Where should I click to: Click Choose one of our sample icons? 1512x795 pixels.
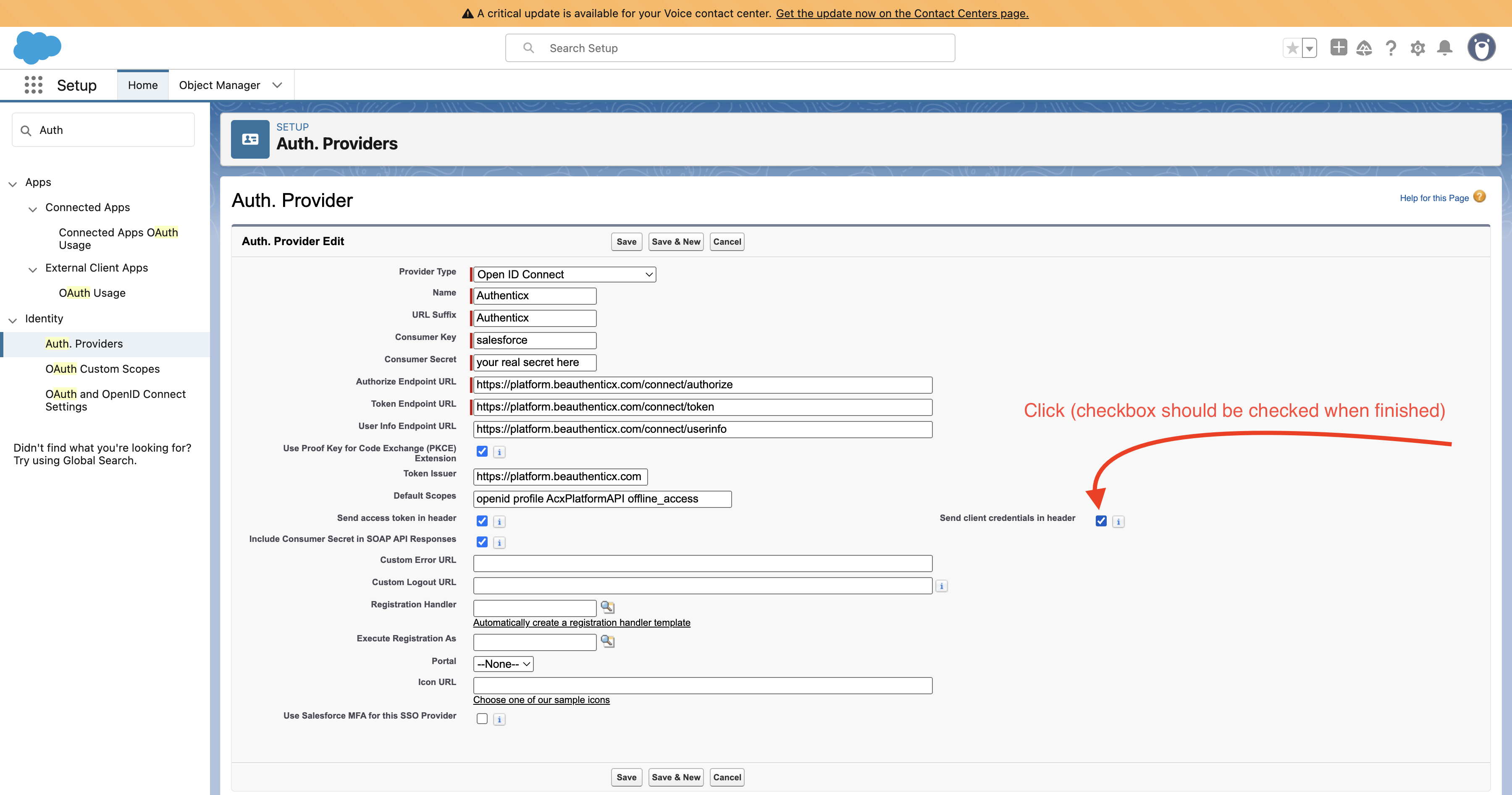tap(541, 700)
